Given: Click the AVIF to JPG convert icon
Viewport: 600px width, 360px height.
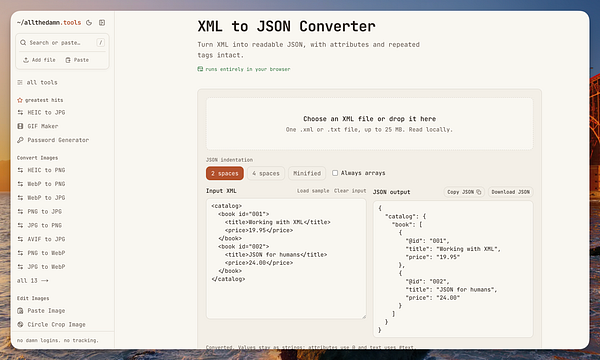Looking at the screenshot, I should coord(20,239).
